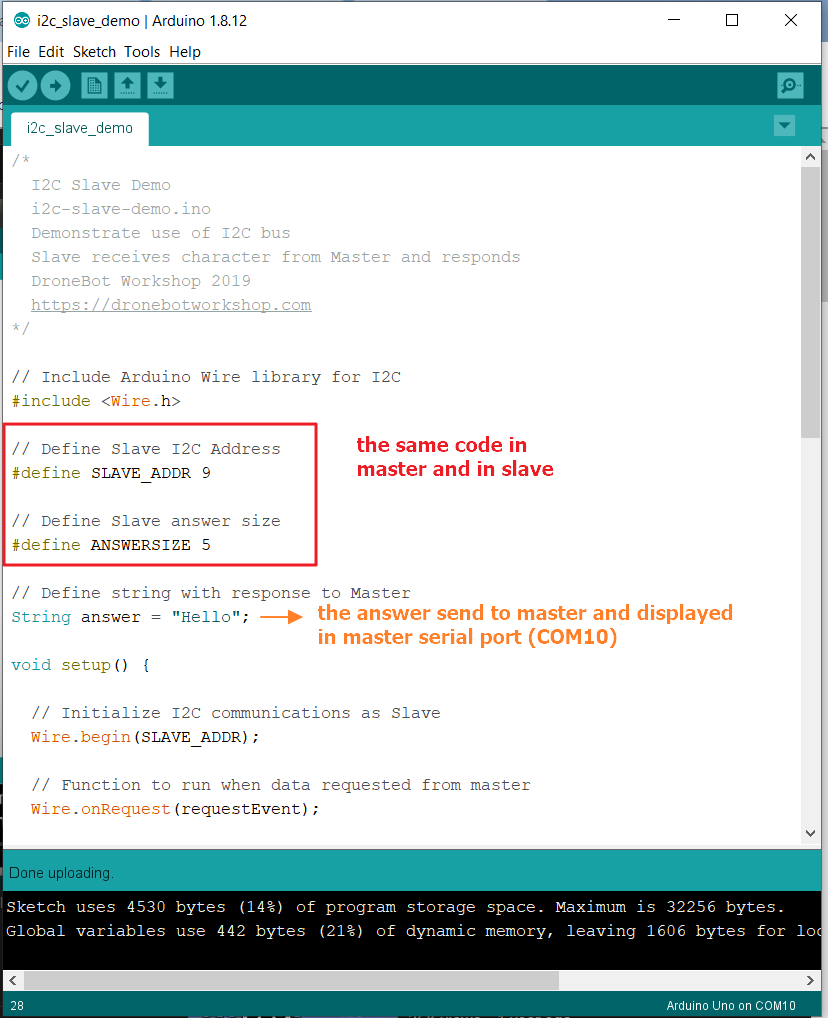The width and height of the screenshot is (828, 1018).
Task: Click the editor scrollbar down arrow
Action: [x=810, y=833]
